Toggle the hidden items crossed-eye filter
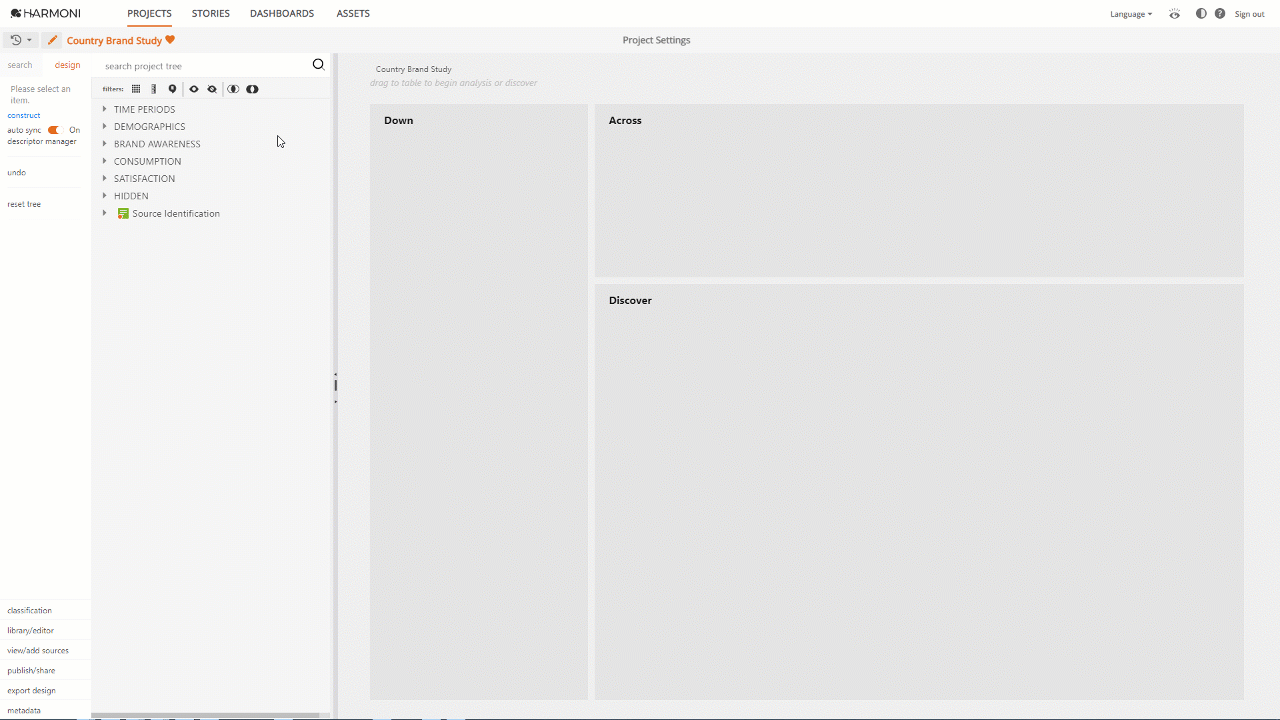 [x=212, y=89]
